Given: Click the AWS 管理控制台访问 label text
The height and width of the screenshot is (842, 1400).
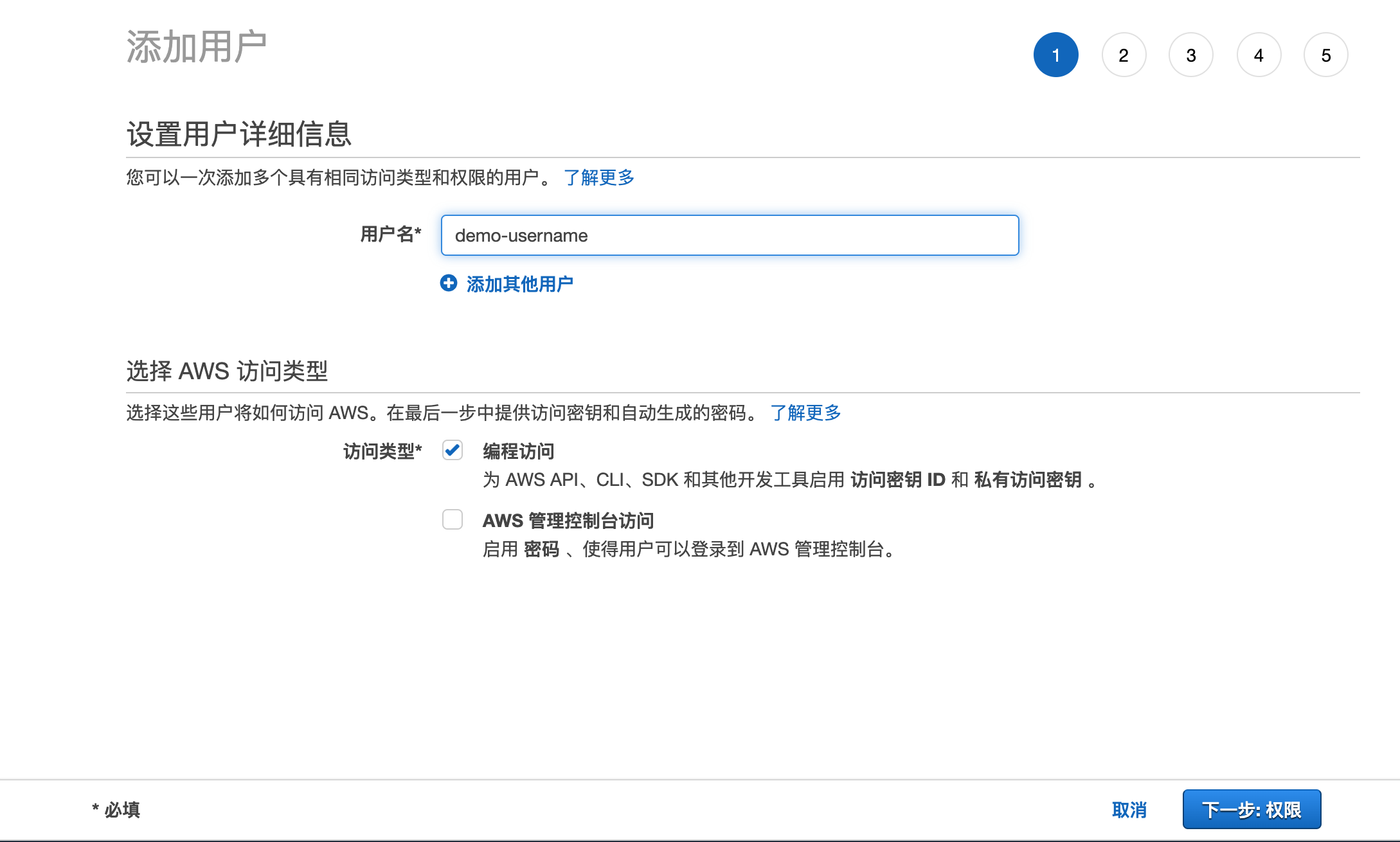Looking at the screenshot, I should tap(568, 521).
